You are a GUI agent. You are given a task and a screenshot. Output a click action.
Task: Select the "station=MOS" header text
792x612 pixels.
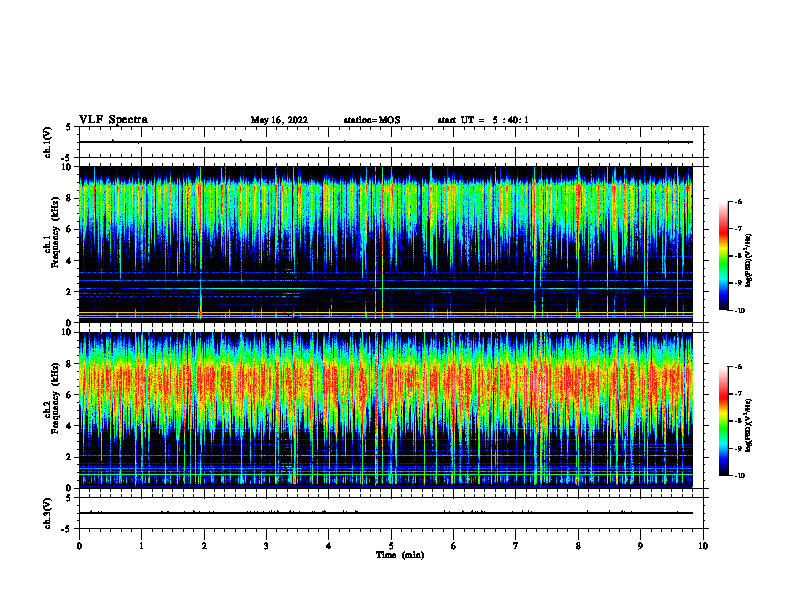[372, 120]
